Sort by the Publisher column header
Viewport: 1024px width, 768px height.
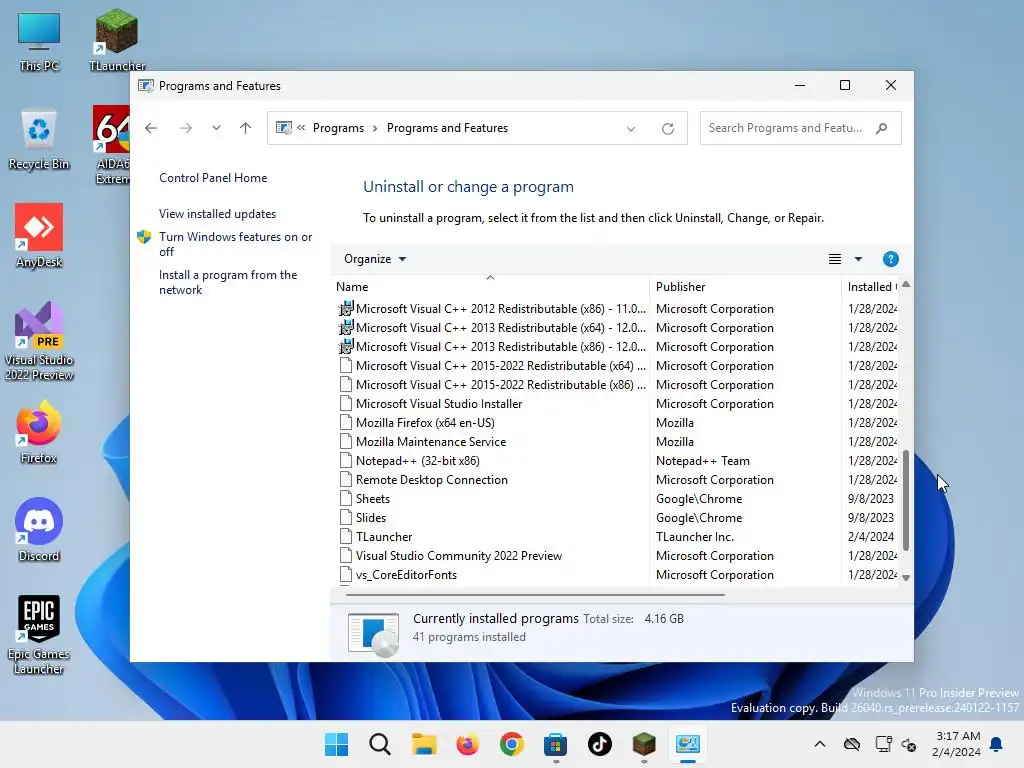point(745,287)
